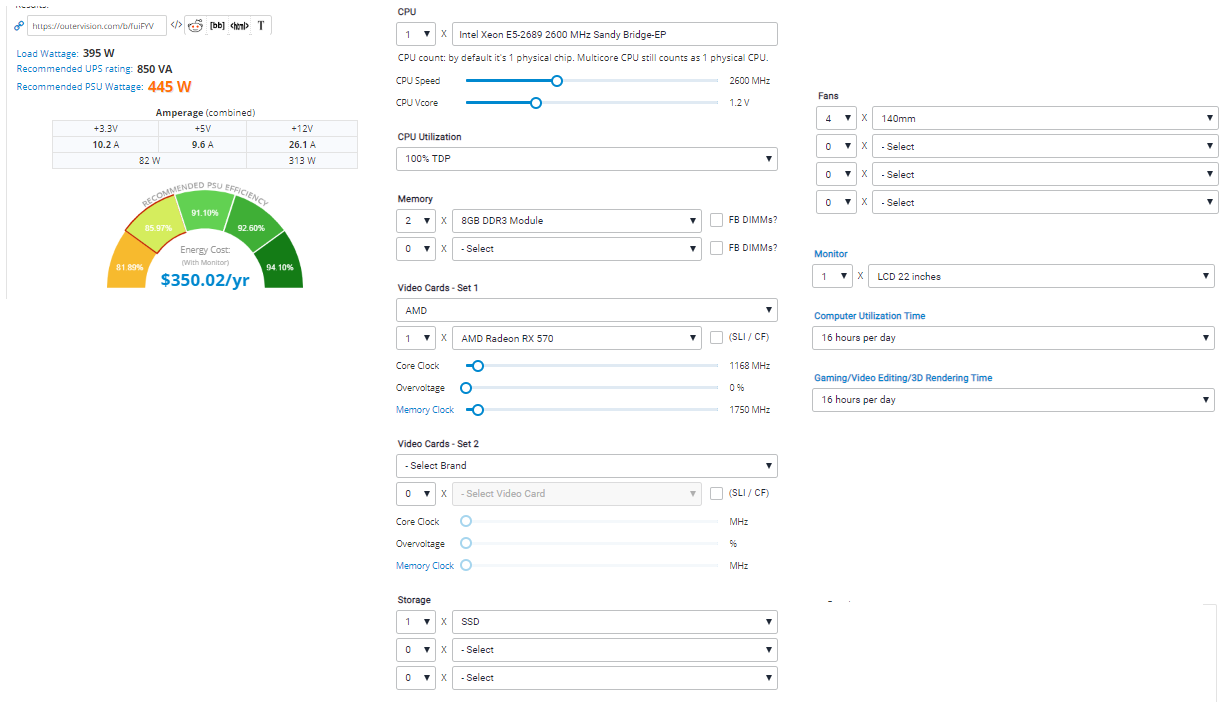Open the CPU Utilization 100% TDP dropdown
This screenshot has width=1220, height=702.
(x=587, y=158)
